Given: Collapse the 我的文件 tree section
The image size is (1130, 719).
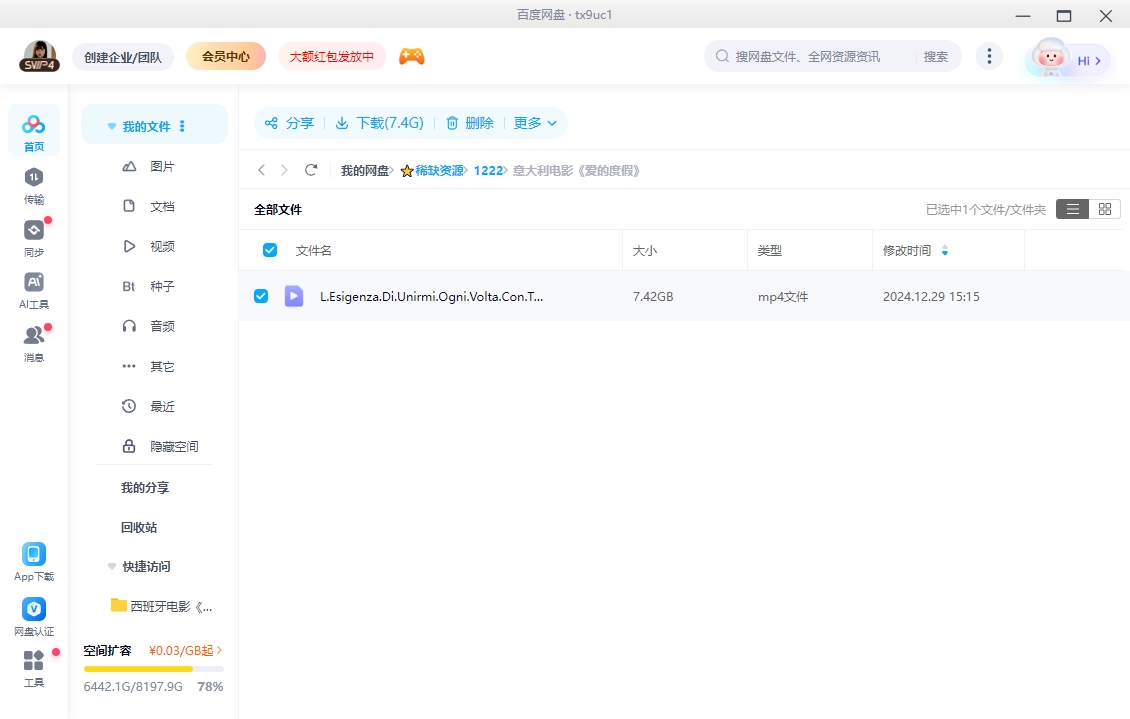Looking at the screenshot, I should (x=111, y=125).
